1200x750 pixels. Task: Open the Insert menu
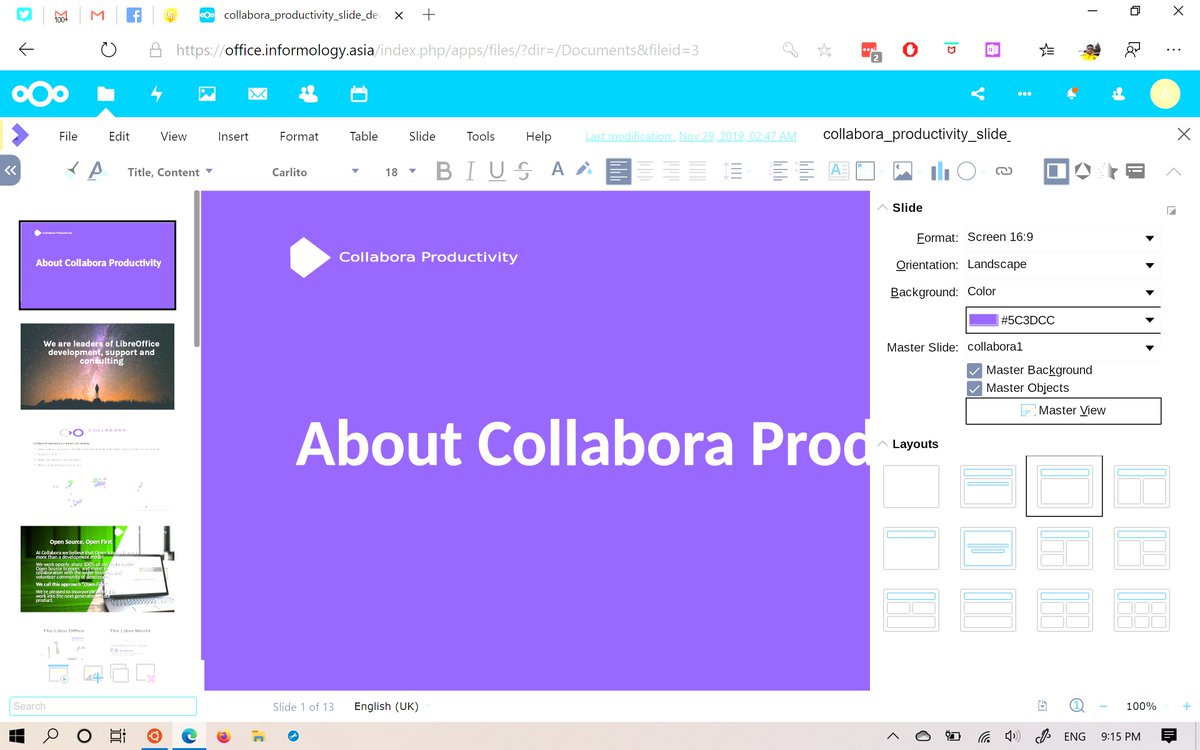(233, 136)
